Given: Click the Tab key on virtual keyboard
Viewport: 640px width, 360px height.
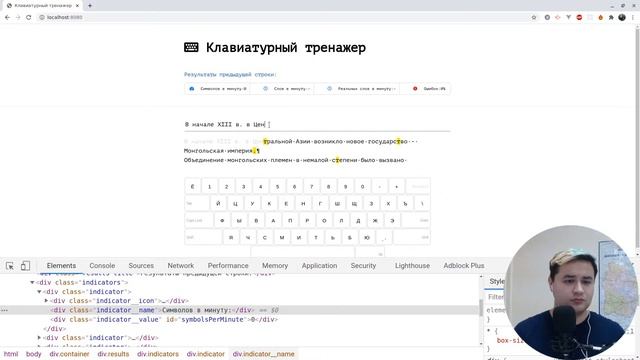Looking at the screenshot, I should pyautogui.click(x=196, y=203).
